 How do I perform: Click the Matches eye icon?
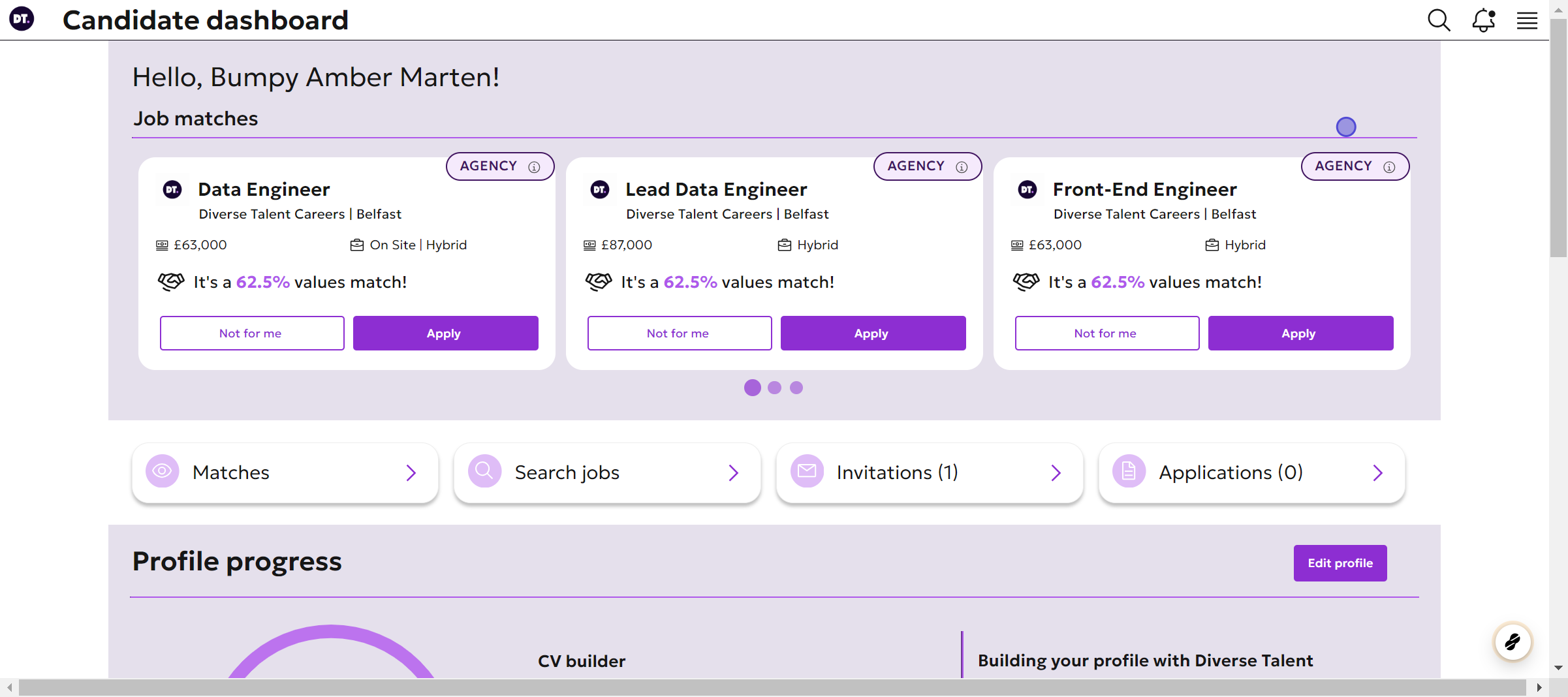click(x=162, y=471)
